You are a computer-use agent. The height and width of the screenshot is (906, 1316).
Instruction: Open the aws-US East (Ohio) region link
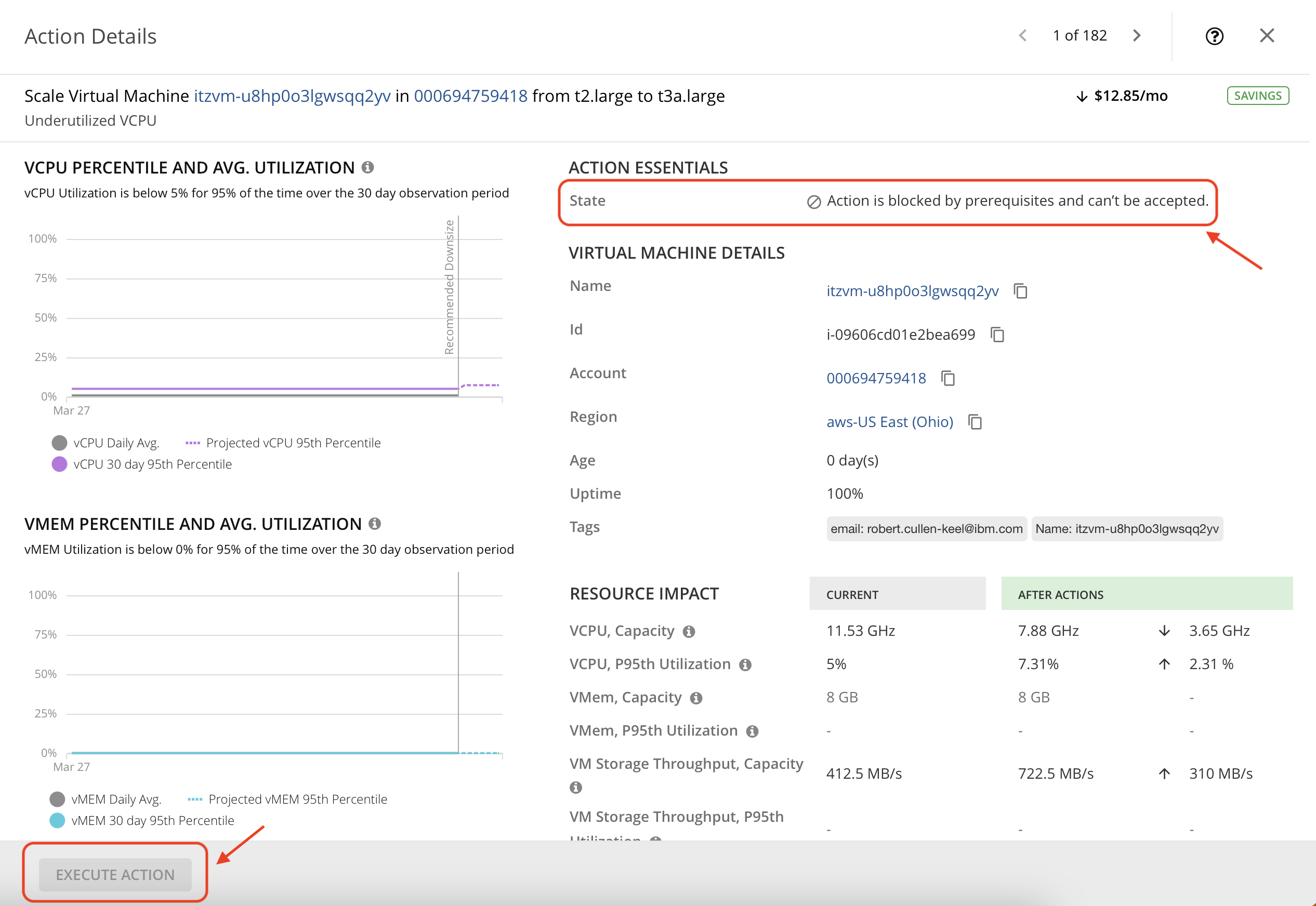click(889, 422)
